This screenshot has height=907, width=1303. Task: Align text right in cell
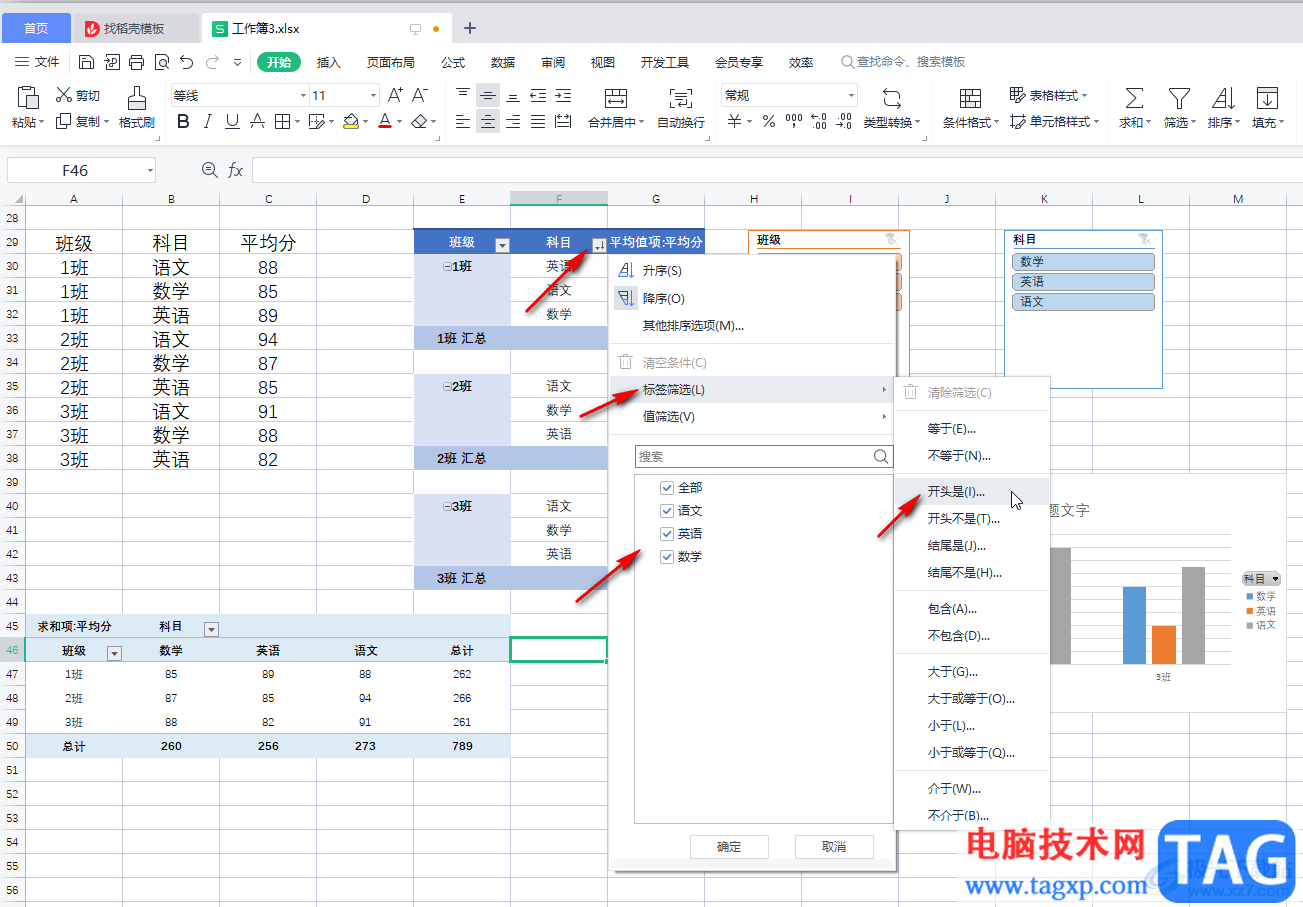click(513, 122)
